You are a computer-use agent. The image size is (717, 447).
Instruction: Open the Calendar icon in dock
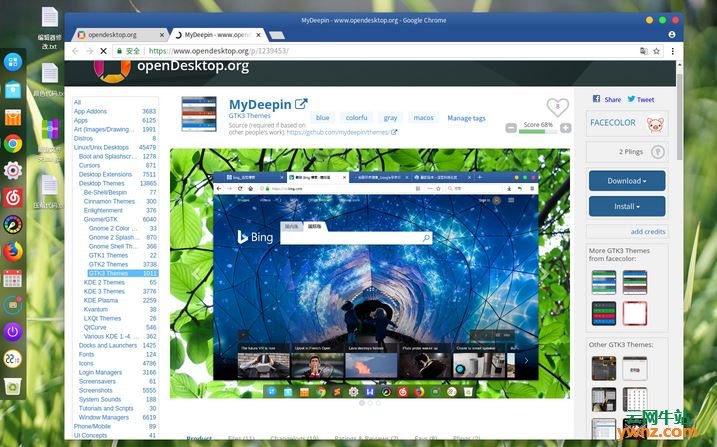pyautogui.click(x=13, y=278)
